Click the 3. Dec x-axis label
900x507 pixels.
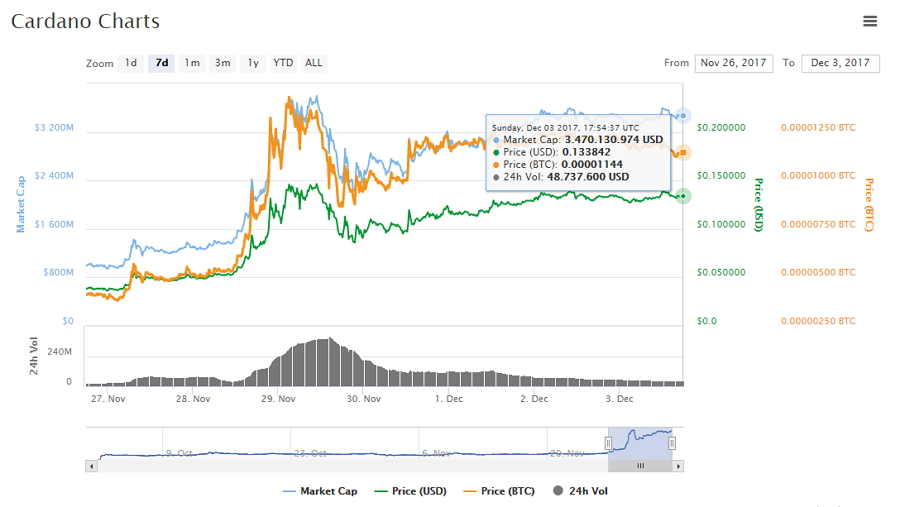point(619,399)
